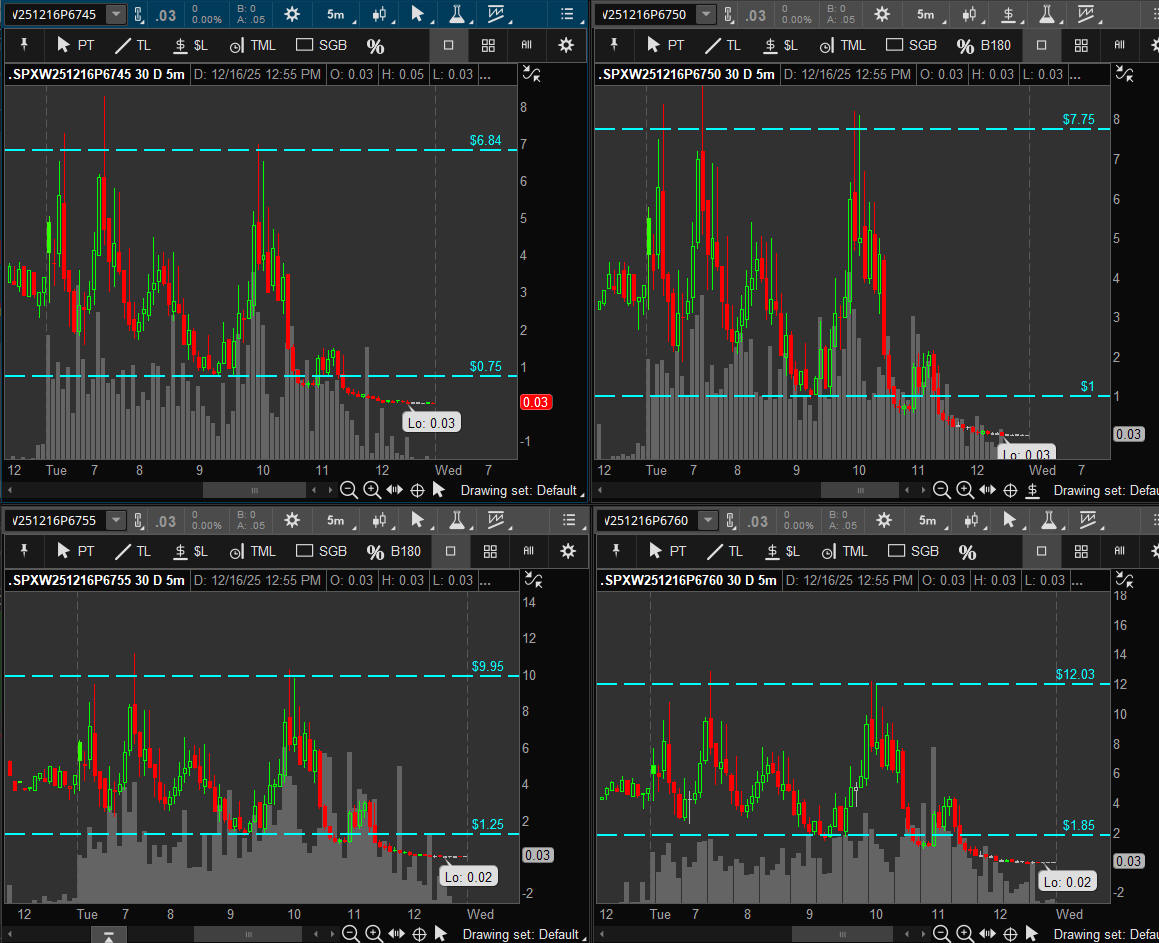The width and height of the screenshot is (1159, 943).
Task: Click the All button in the P6745 drawing toolbar
Action: coord(526,46)
